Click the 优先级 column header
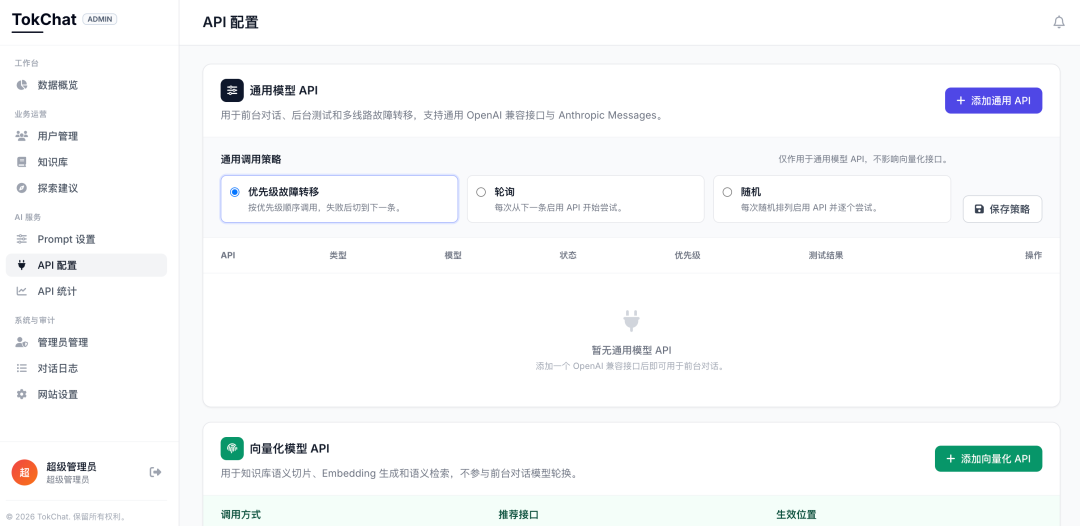This screenshot has height=526, width=1080. click(687, 255)
